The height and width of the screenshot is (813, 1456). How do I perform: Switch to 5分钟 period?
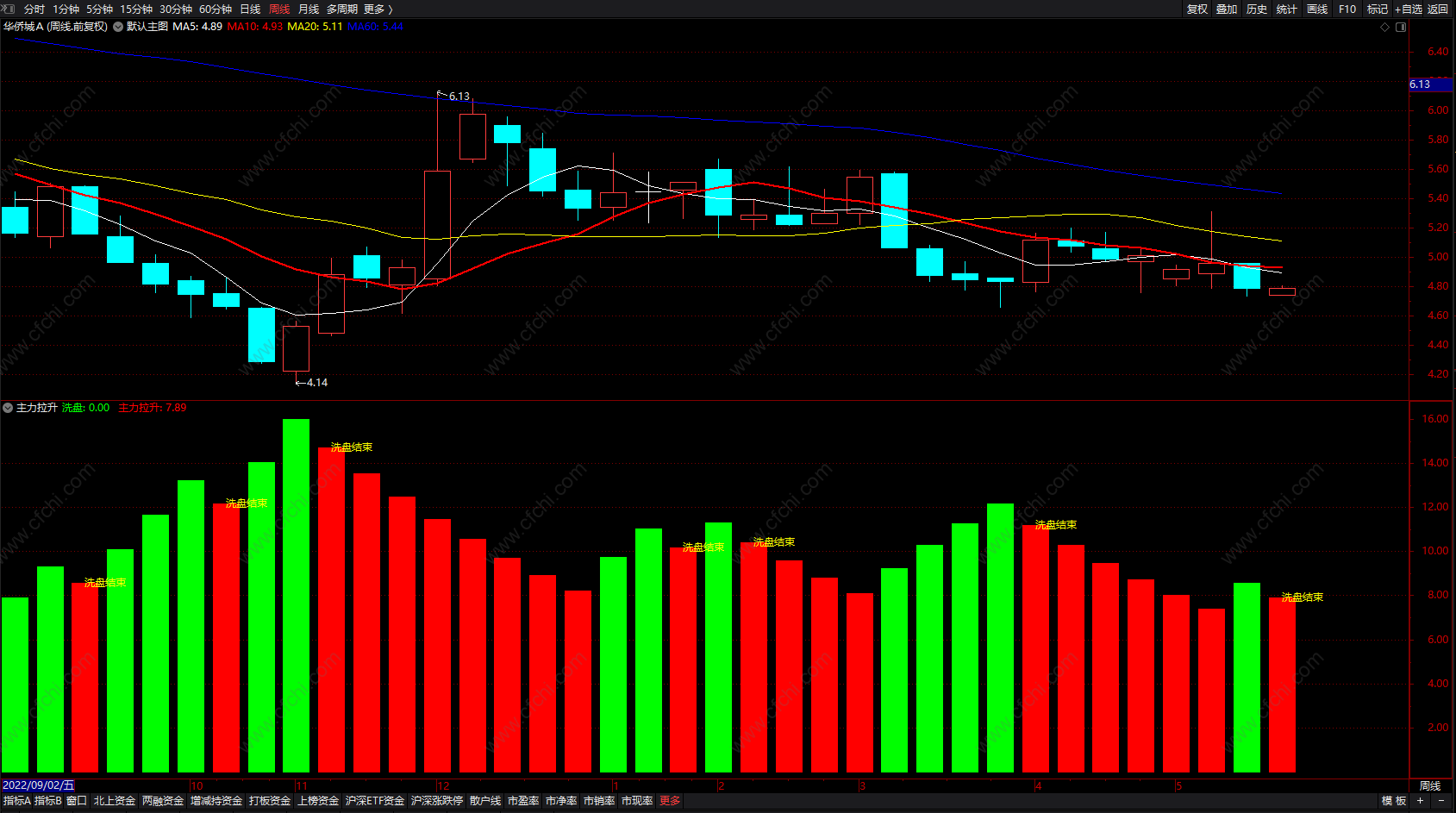point(99,9)
